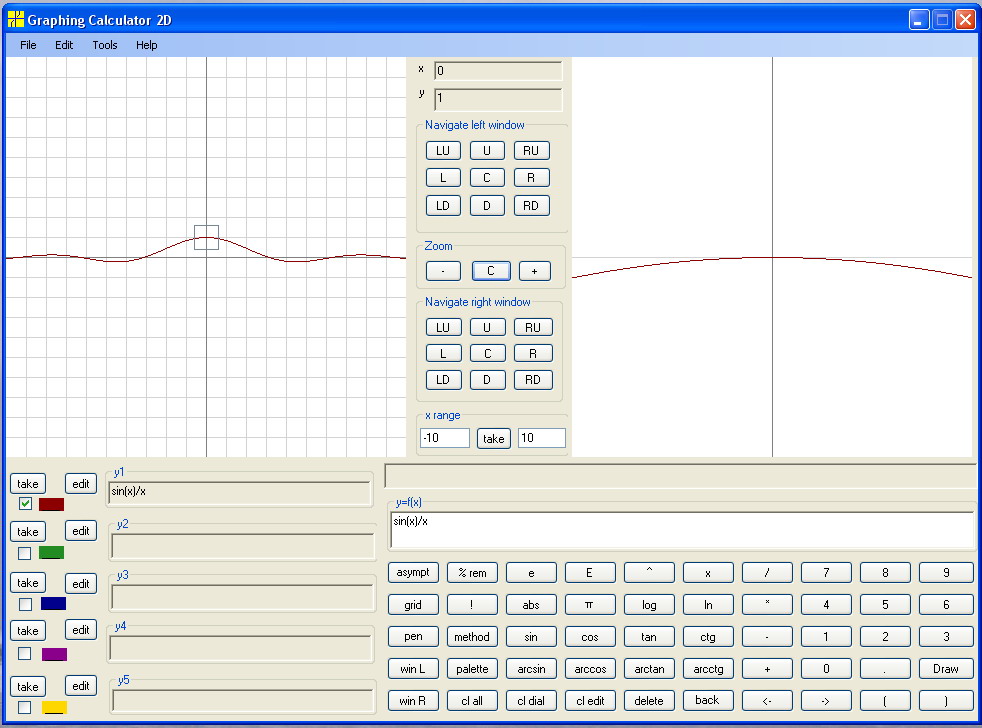
Task: Click the y=f(x) expression input field
Action: pos(682,530)
